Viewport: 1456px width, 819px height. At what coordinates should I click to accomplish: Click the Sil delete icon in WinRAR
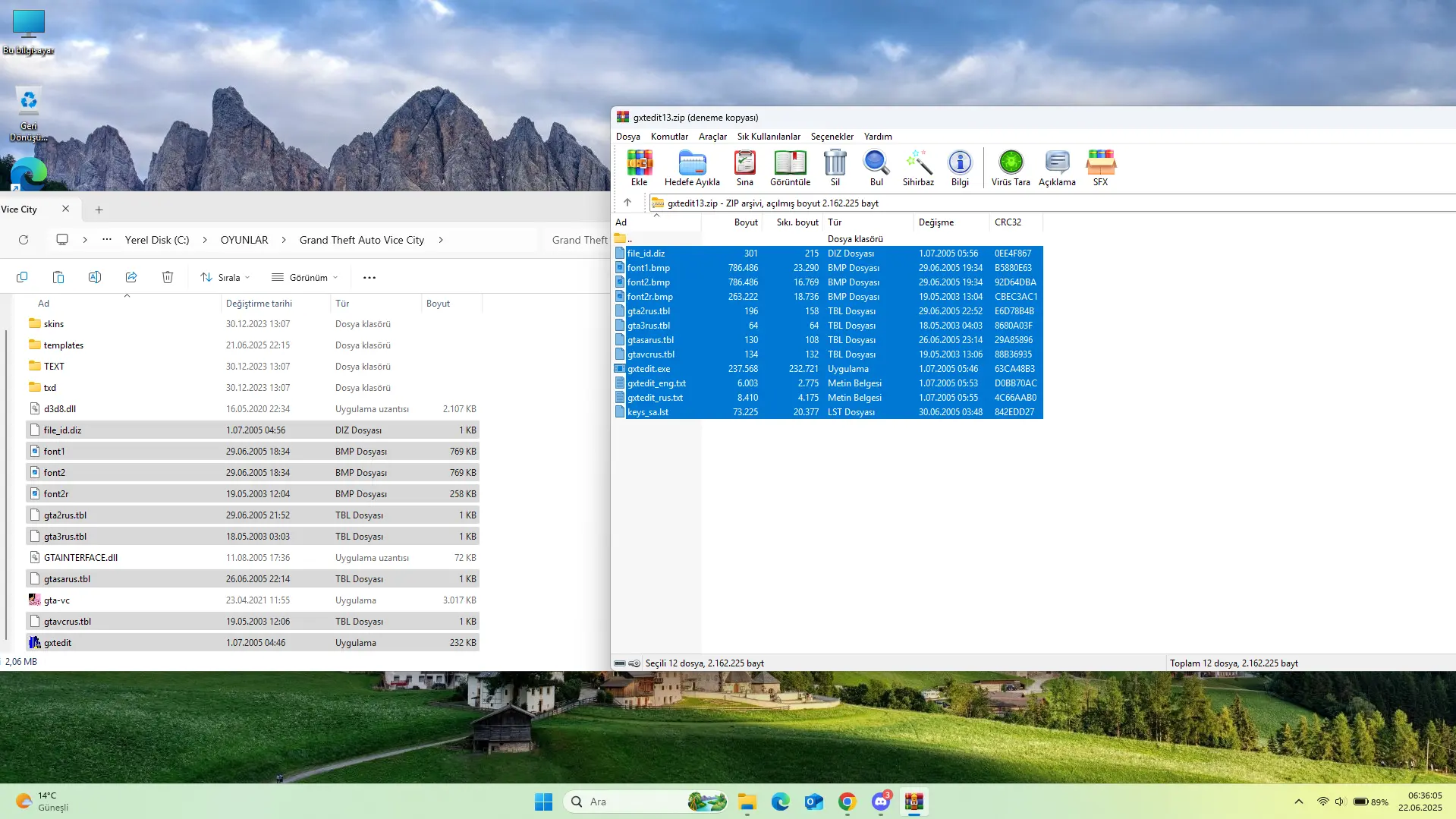[835, 168]
